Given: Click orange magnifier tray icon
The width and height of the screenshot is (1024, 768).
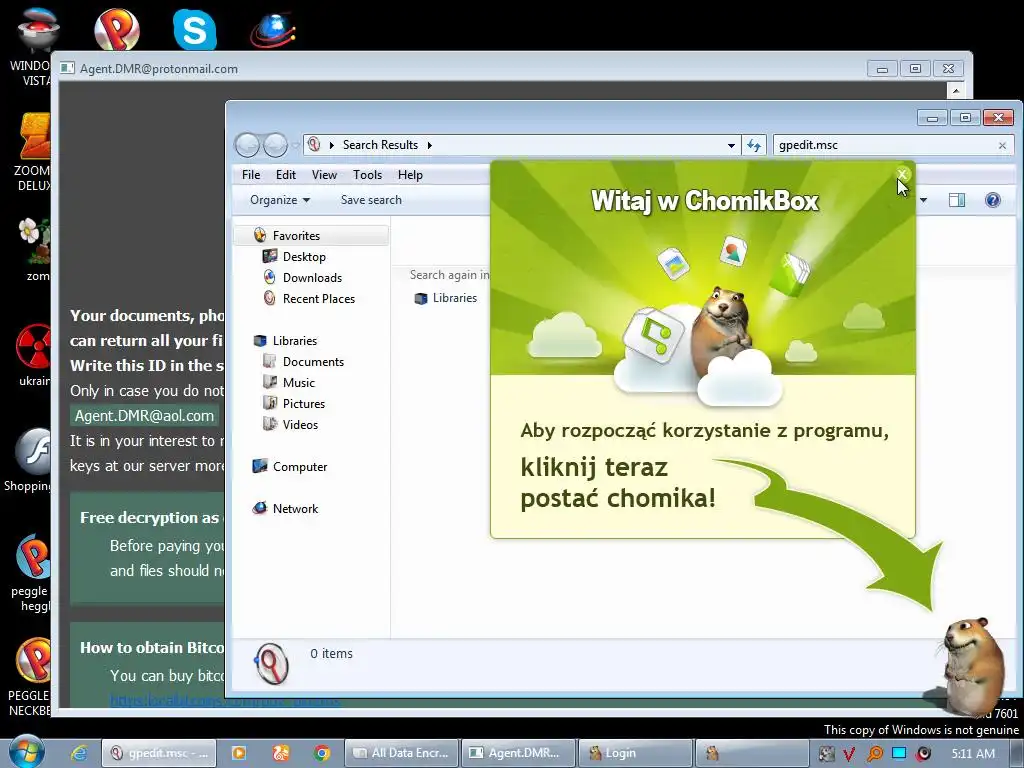Looking at the screenshot, I should [874, 754].
